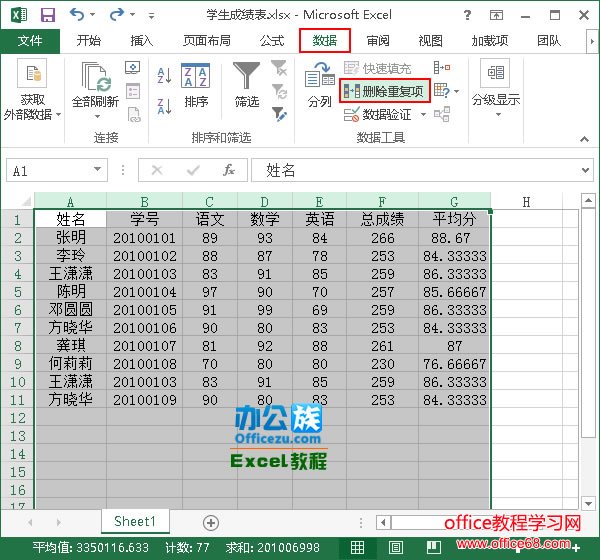Switch to Page Break Preview in status bar
The width and height of the screenshot is (600, 560).
[434, 547]
